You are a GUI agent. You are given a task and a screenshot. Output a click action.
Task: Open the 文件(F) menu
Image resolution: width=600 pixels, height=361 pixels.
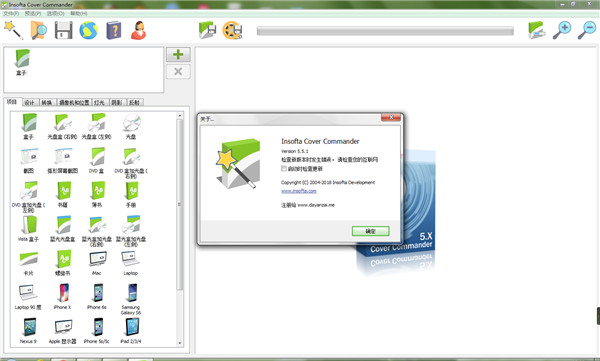tap(11, 13)
